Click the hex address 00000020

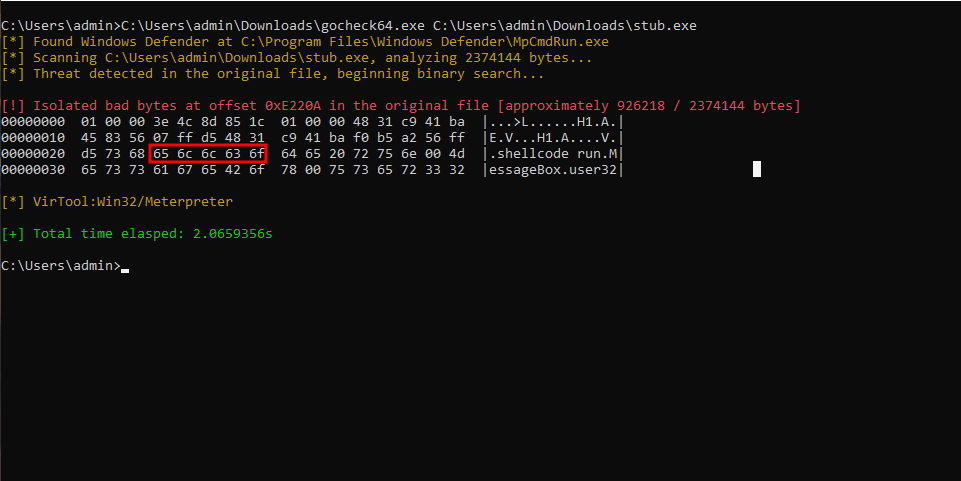tap(33, 153)
